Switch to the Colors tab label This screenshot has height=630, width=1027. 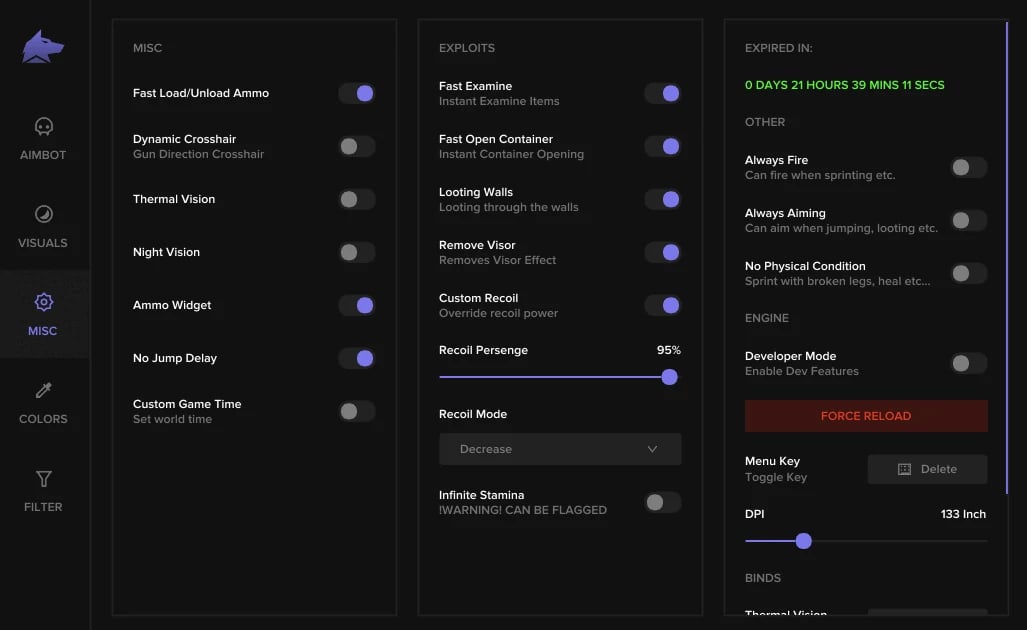pyautogui.click(x=43, y=419)
